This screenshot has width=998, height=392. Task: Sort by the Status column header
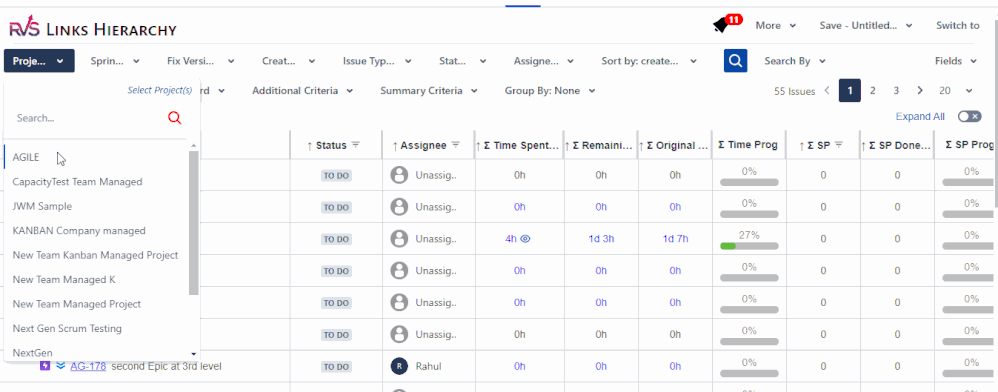[x=331, y=146]
